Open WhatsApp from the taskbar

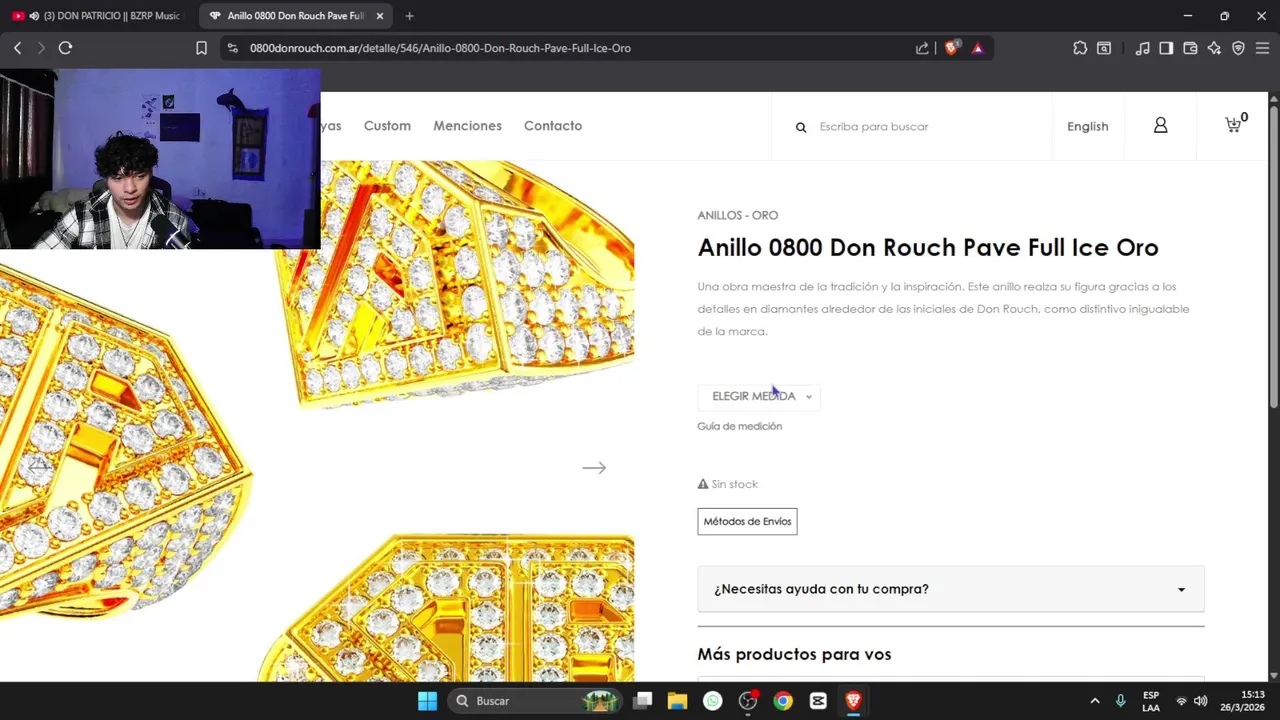tap(712, 701)
